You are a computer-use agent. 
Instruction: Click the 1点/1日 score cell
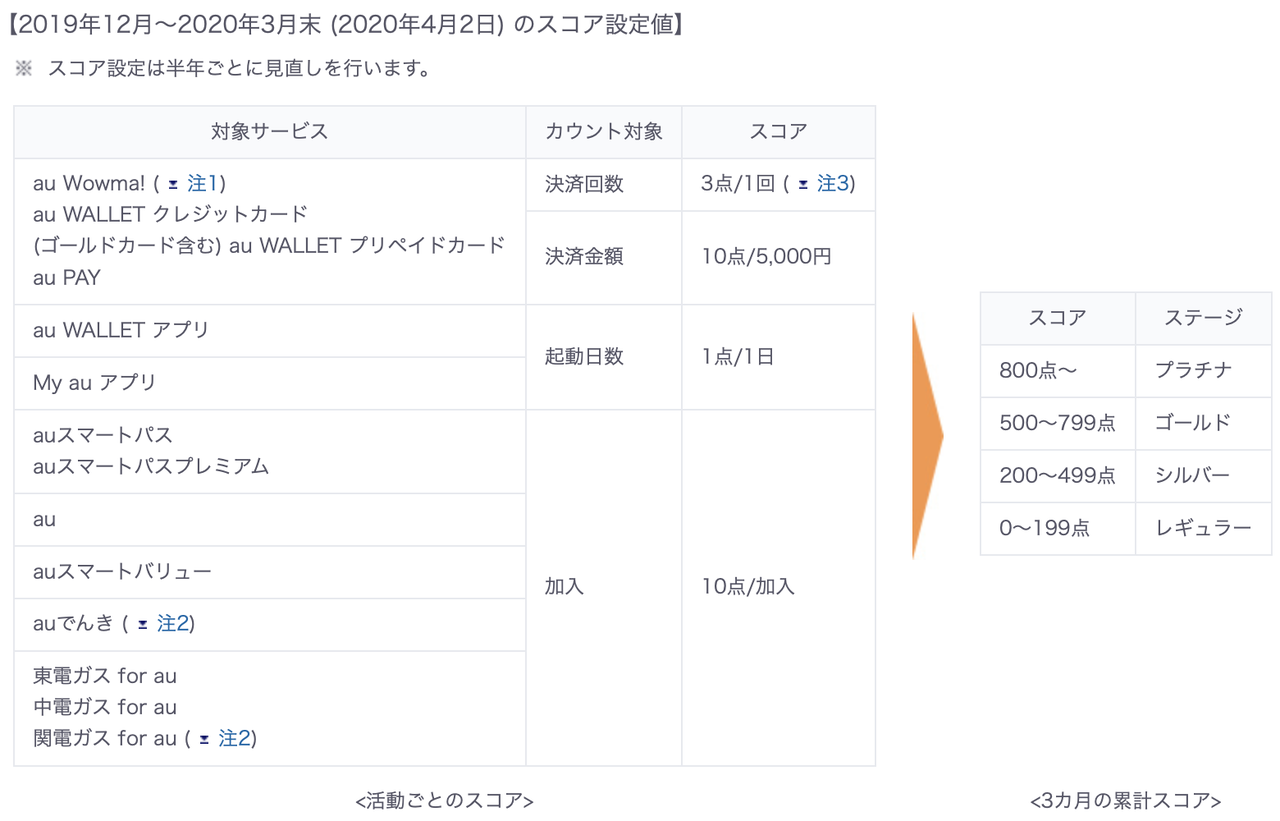click(x=778, y=357)
